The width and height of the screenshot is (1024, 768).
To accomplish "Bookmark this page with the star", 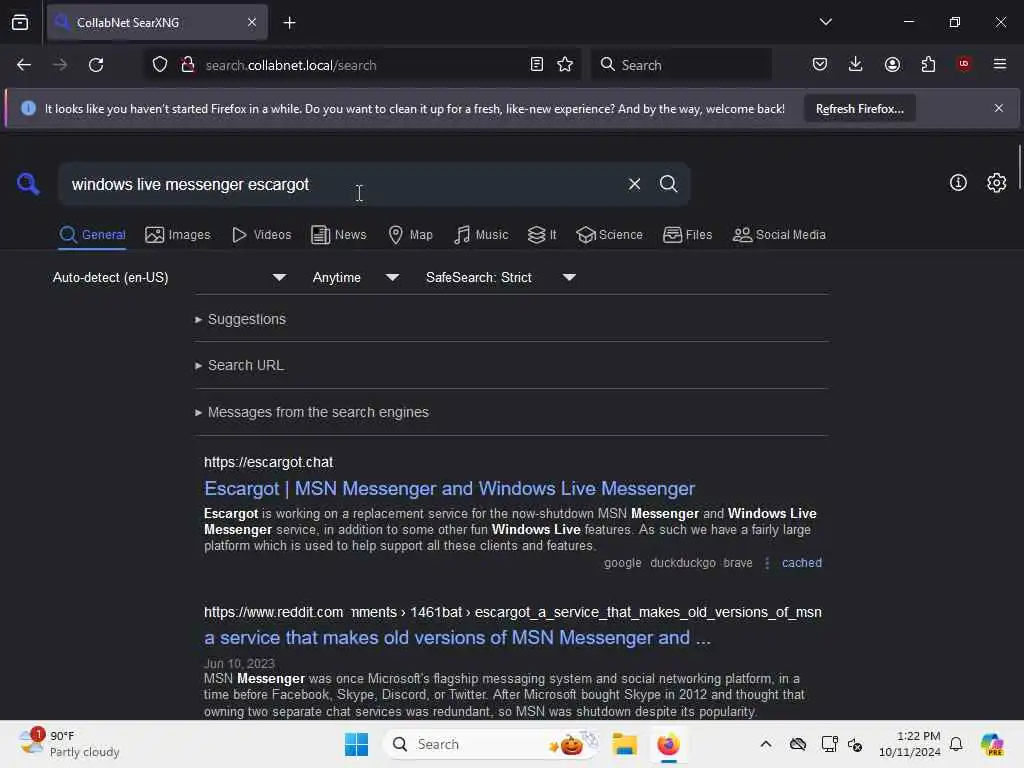I will 566,65.
